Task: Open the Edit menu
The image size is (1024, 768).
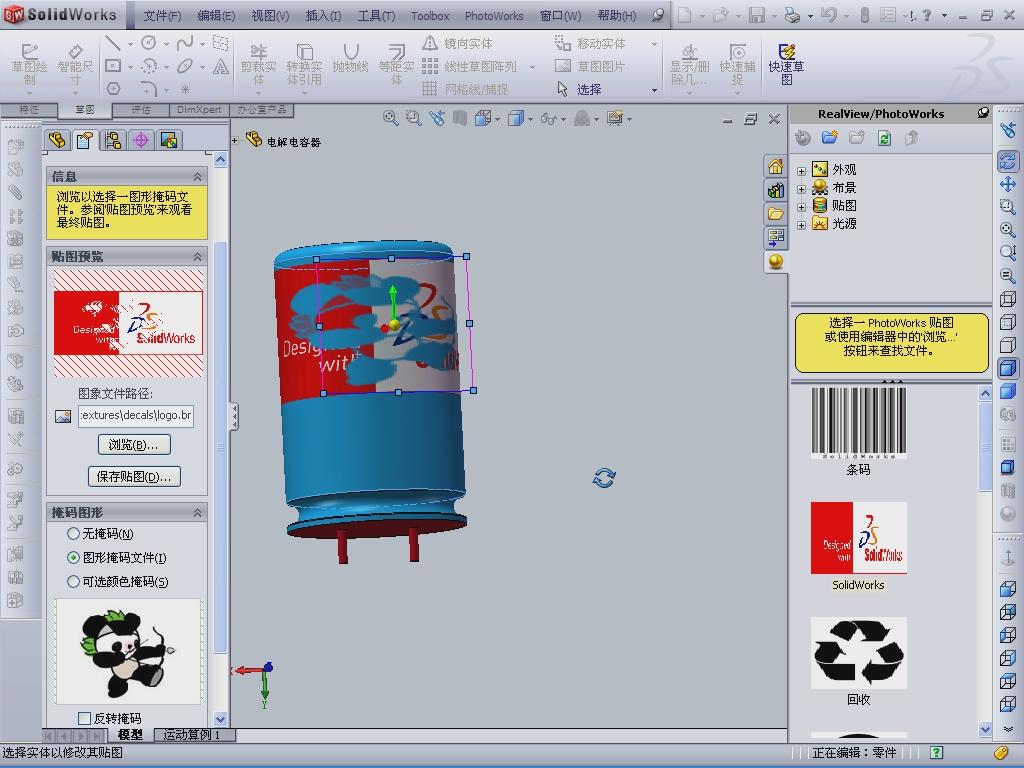Action: coord(216,16)
